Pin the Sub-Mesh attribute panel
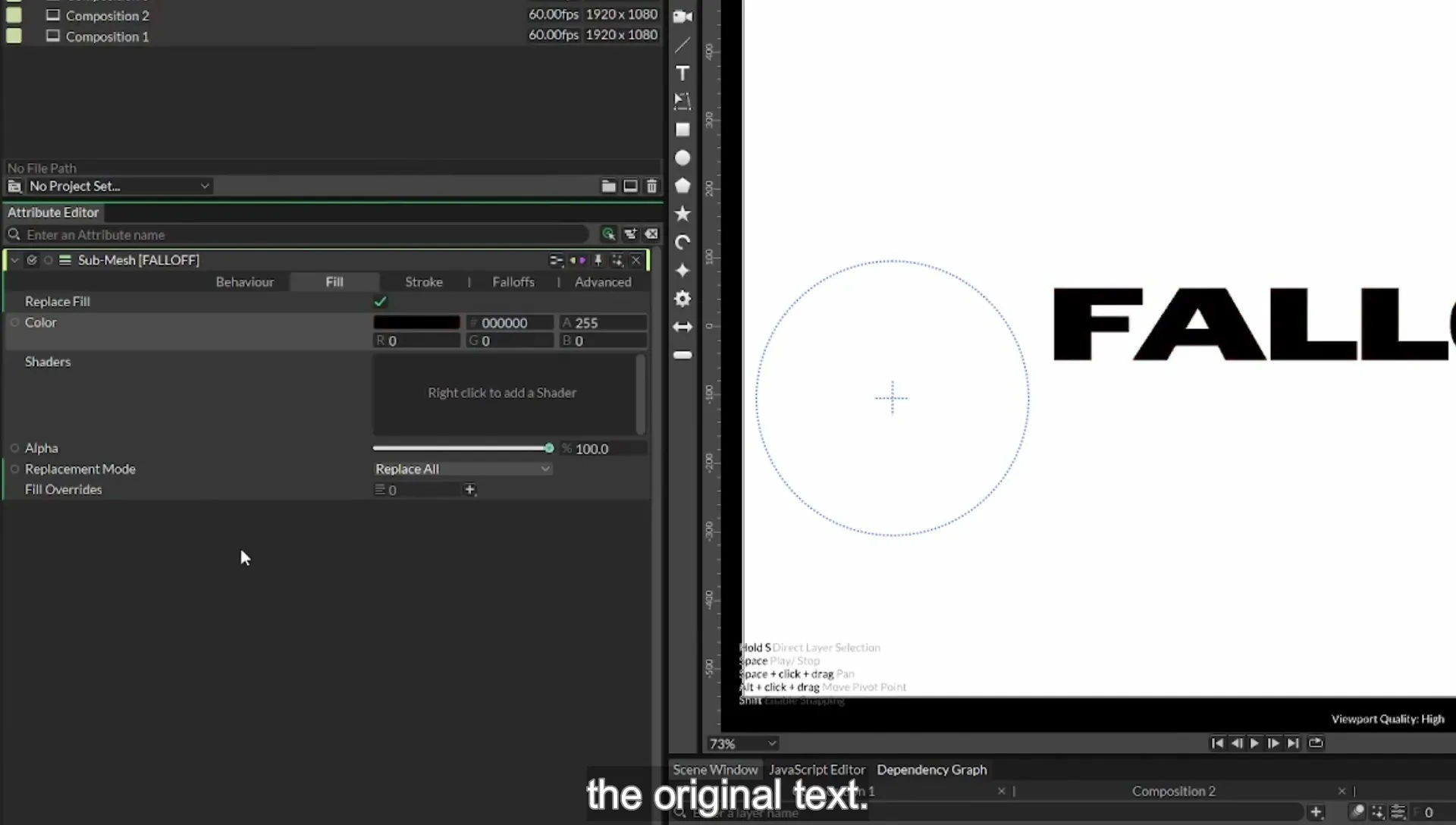 pyautogui.click(x=598, y=260)
